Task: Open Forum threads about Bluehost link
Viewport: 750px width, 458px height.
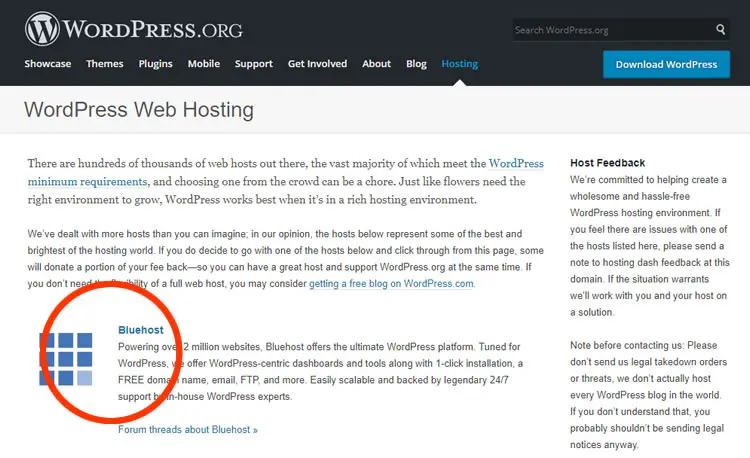Action: pos(187,429)
